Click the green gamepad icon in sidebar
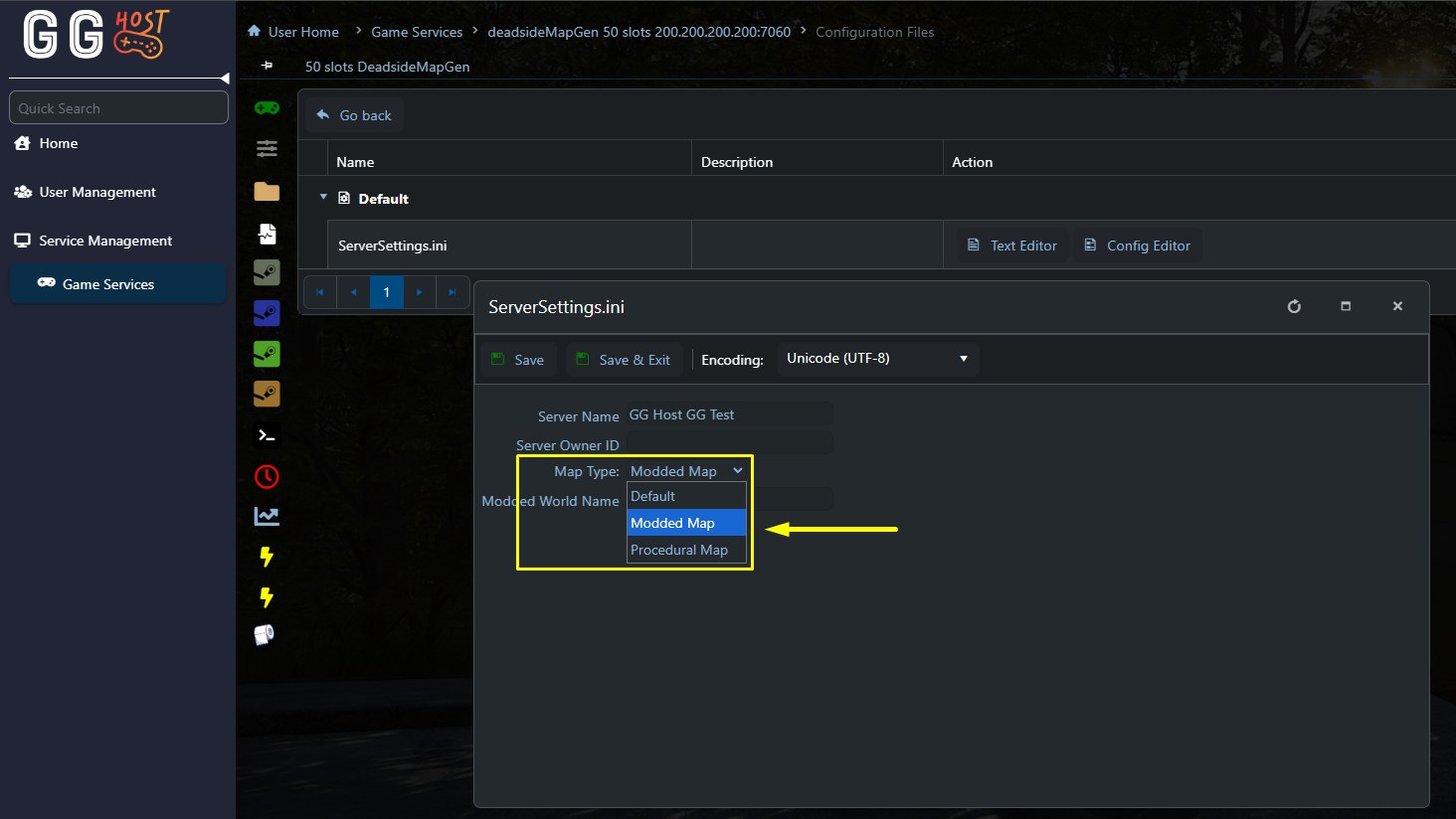Screen dimensions: 1456x819 coord(267,107)
